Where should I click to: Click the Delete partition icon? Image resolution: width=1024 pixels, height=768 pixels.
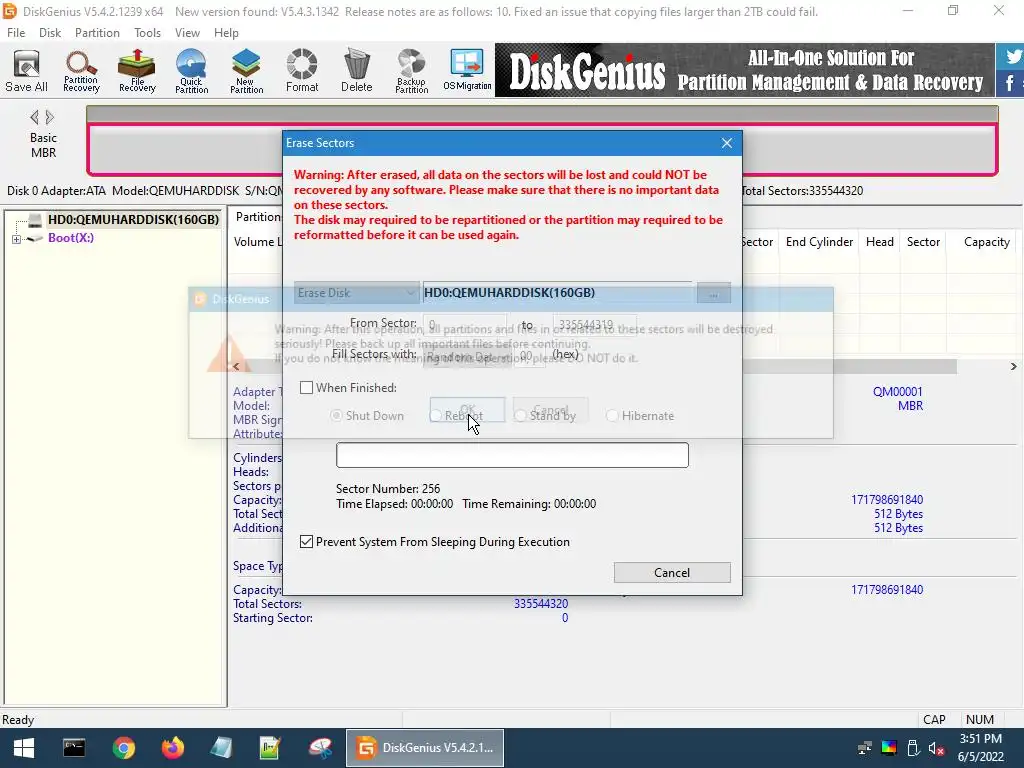pos(357,71)
